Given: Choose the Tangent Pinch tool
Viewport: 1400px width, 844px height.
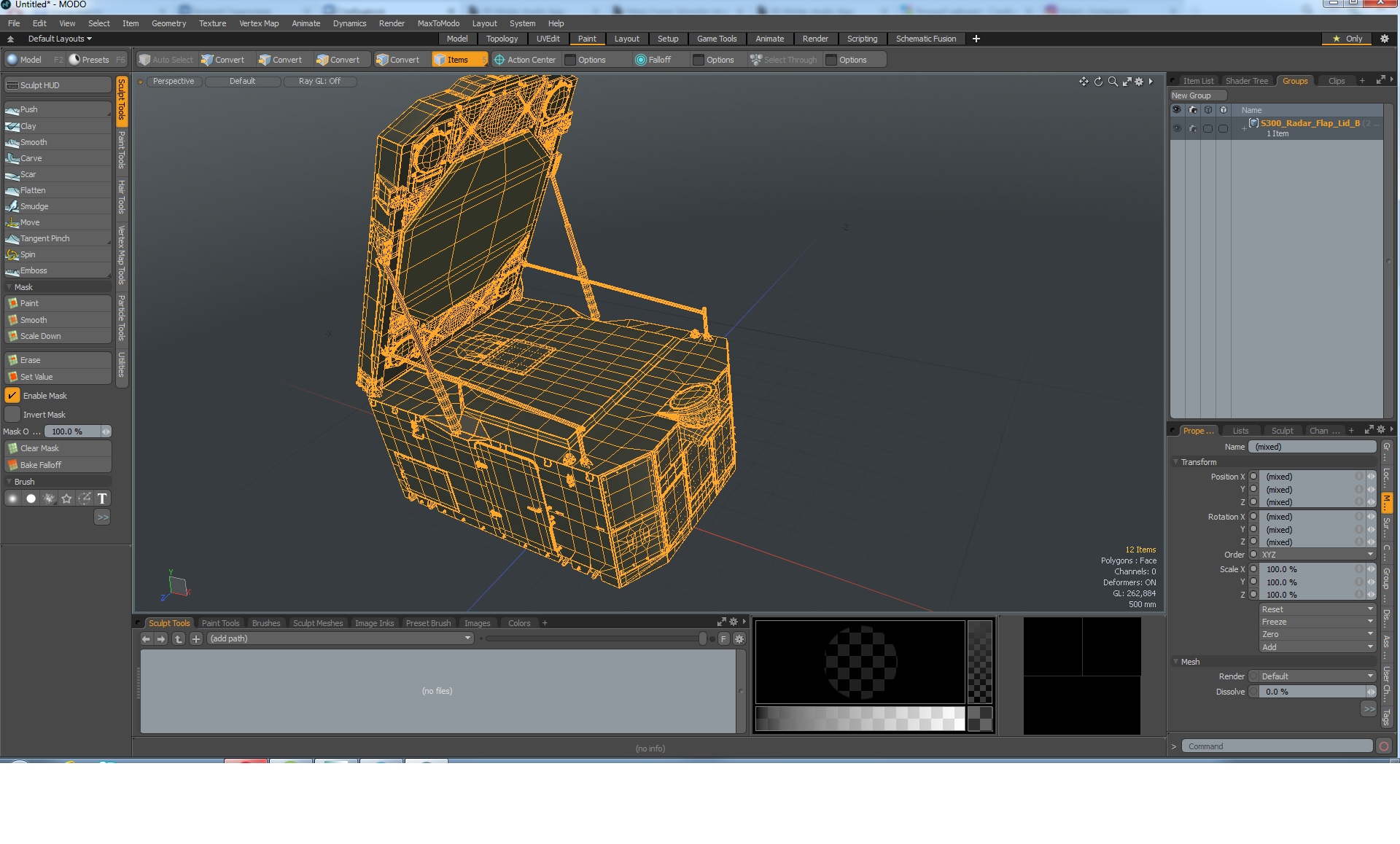Looking at the screenshot, I should click(58, 238).
